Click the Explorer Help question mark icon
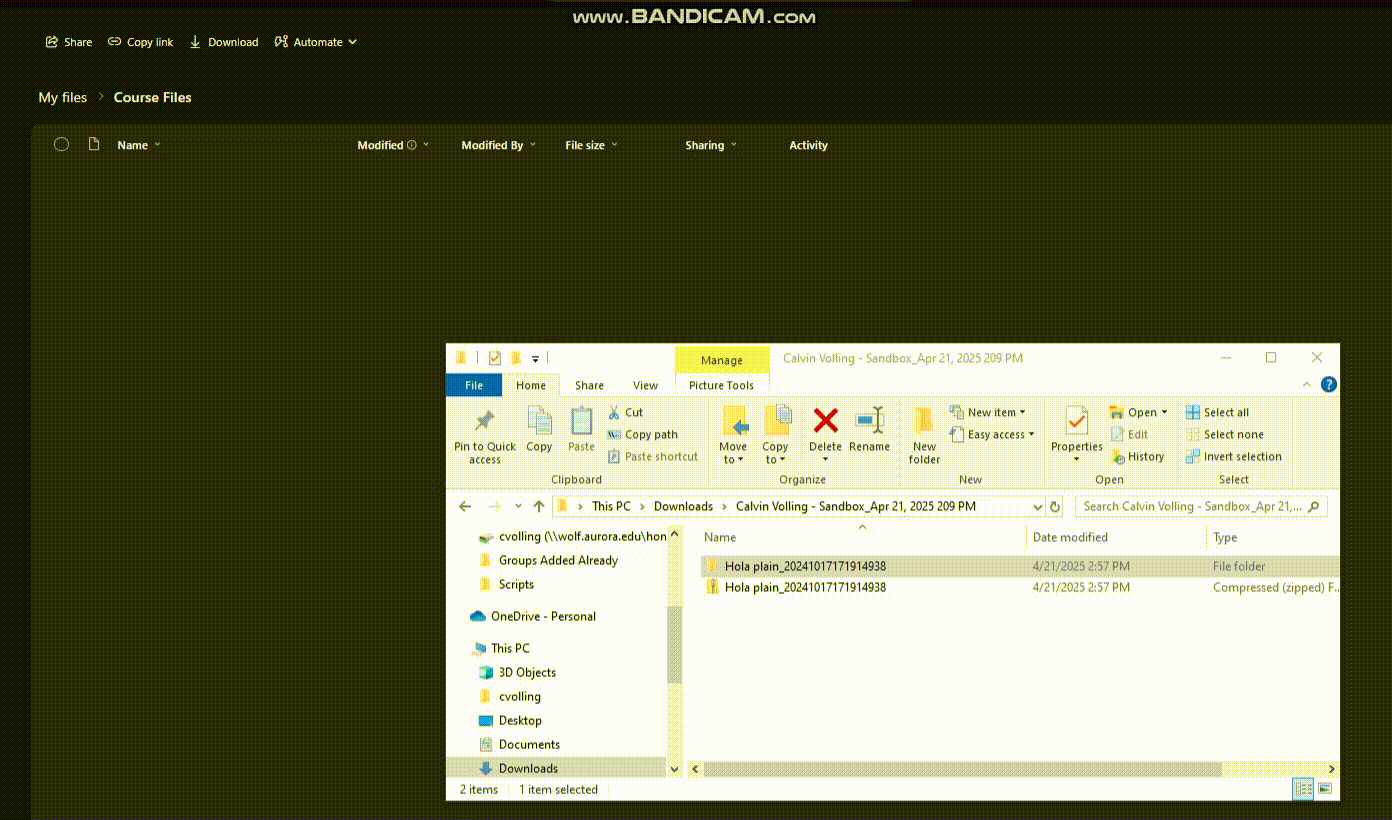The height and width of the screenshot is (820, 1392). [1329, 385]
